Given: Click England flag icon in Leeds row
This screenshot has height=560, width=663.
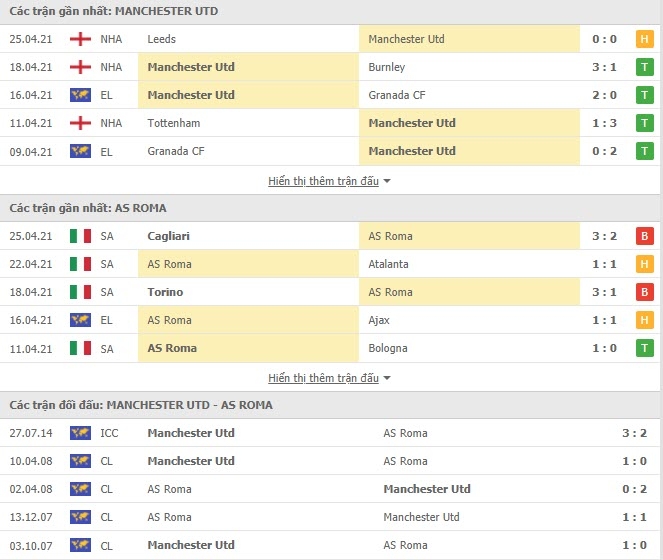Looking at the screenshot, I should (80, 39).
